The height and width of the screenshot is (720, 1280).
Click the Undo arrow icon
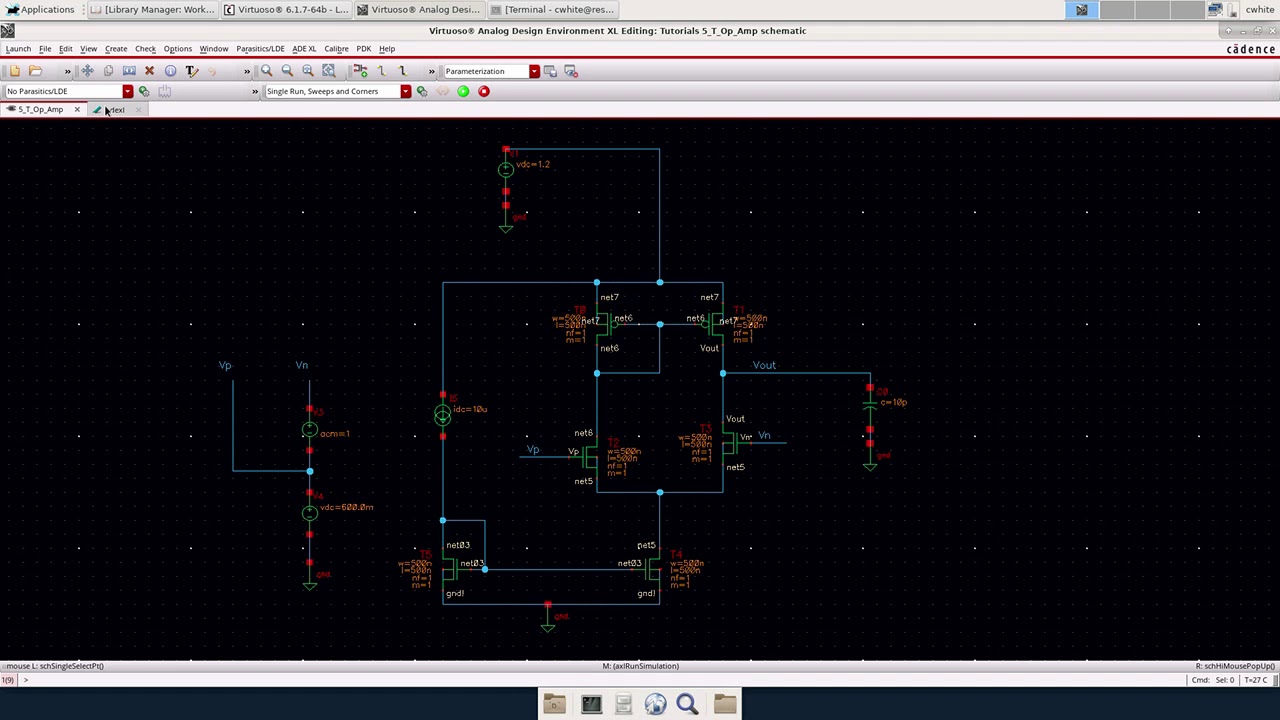point(212,71)
